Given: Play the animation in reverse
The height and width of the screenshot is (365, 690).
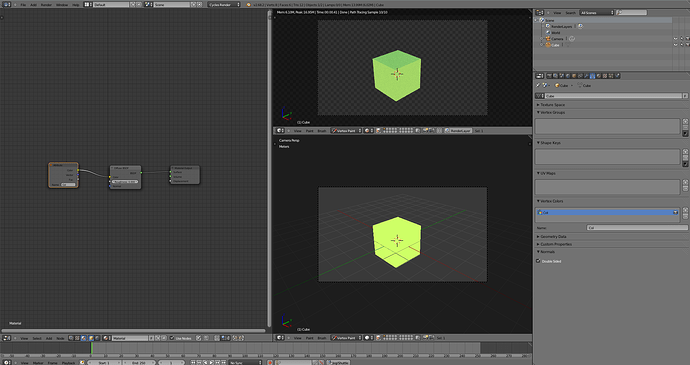Looking at the screenshot, I should pos(205,362).
